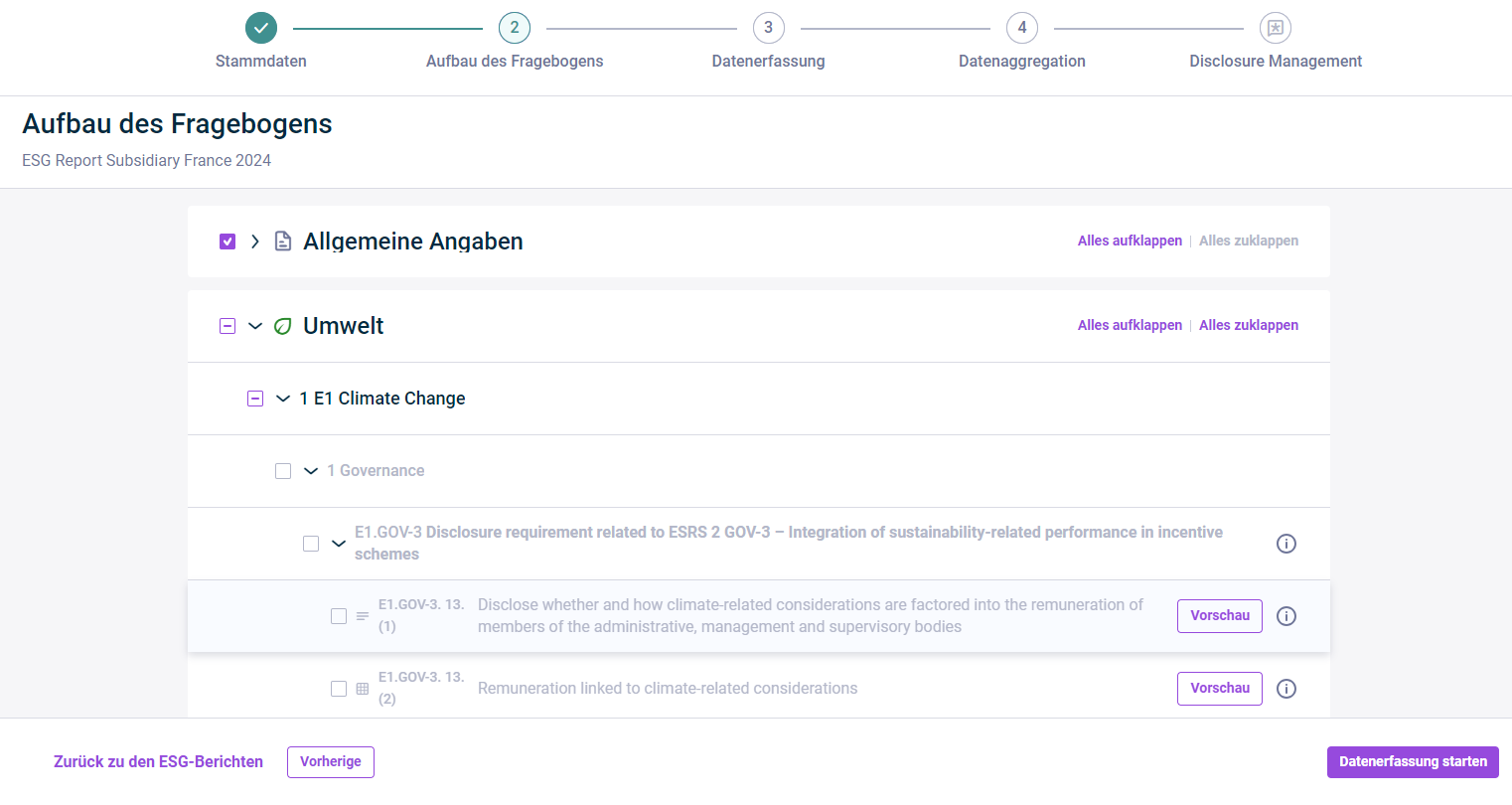Collapse the Umwelt section chevron
1512x805 pixels.
coord(255,326)
